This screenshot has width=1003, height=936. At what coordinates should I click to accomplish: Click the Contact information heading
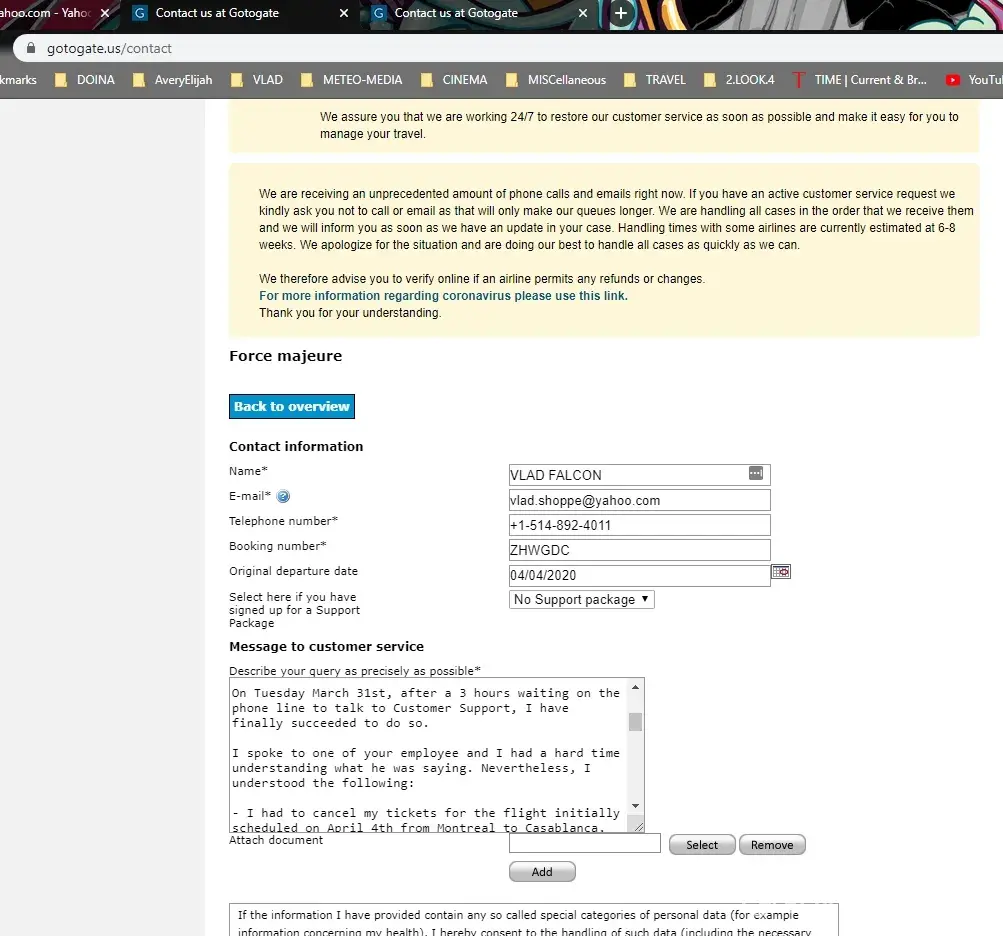[296, 447]
